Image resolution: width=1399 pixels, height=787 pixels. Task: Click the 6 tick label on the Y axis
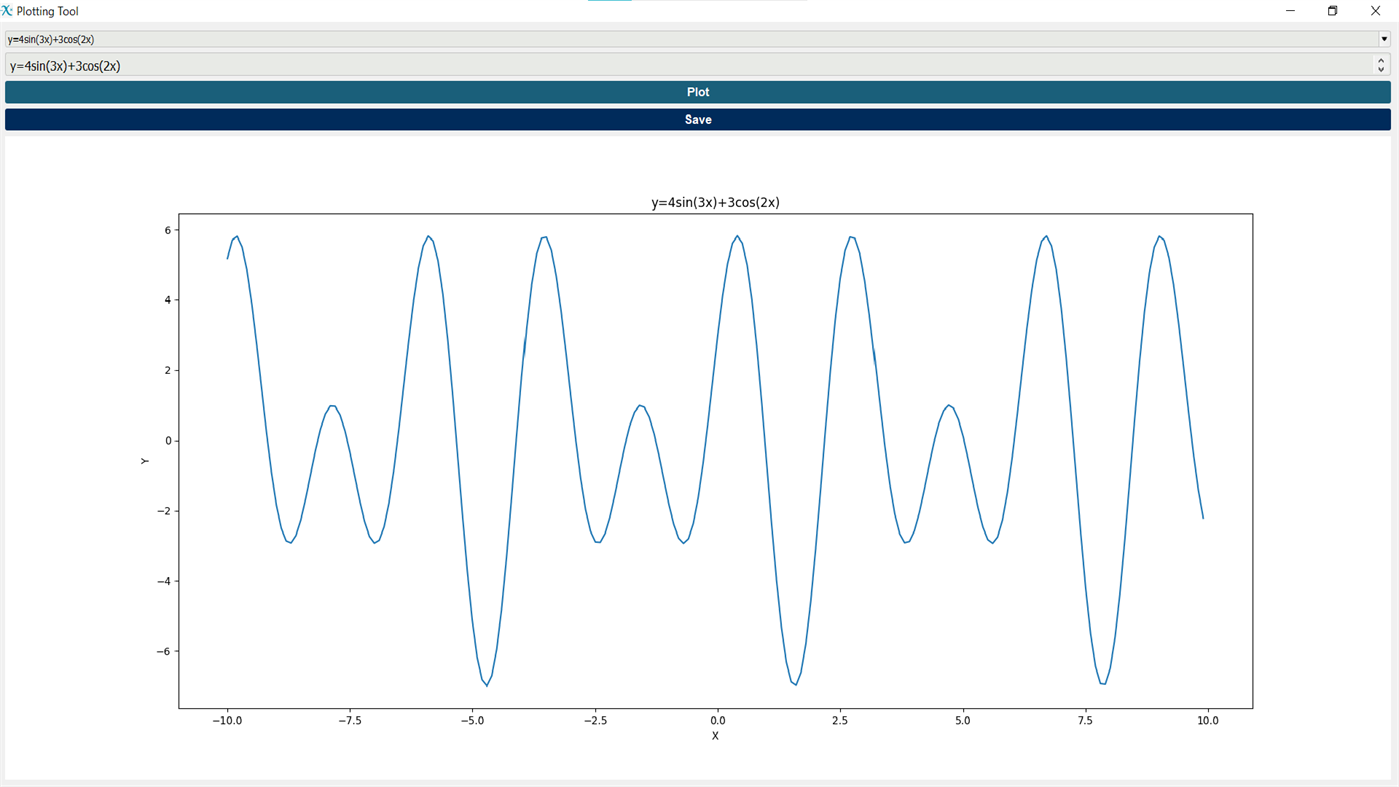click(x=166, y=228)
